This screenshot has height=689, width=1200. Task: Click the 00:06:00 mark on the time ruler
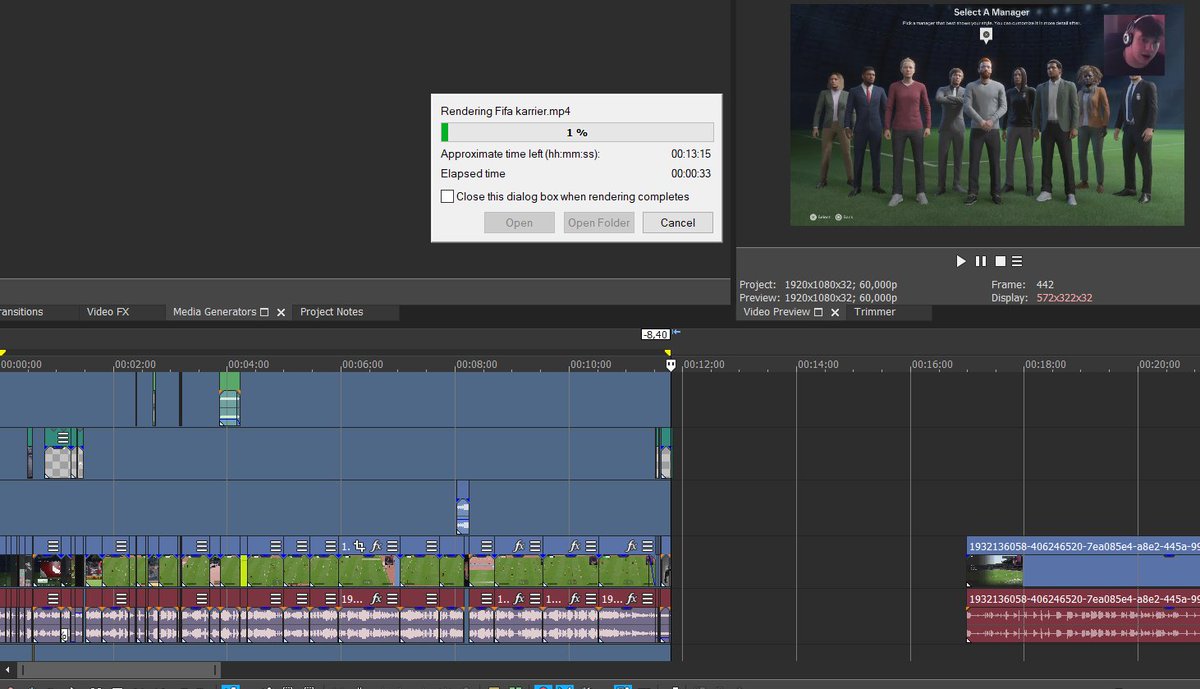pos(363,365)
